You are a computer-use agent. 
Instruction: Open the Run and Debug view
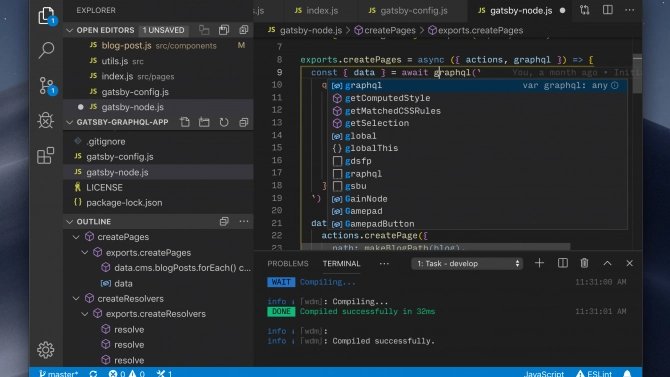pos(46,120)
